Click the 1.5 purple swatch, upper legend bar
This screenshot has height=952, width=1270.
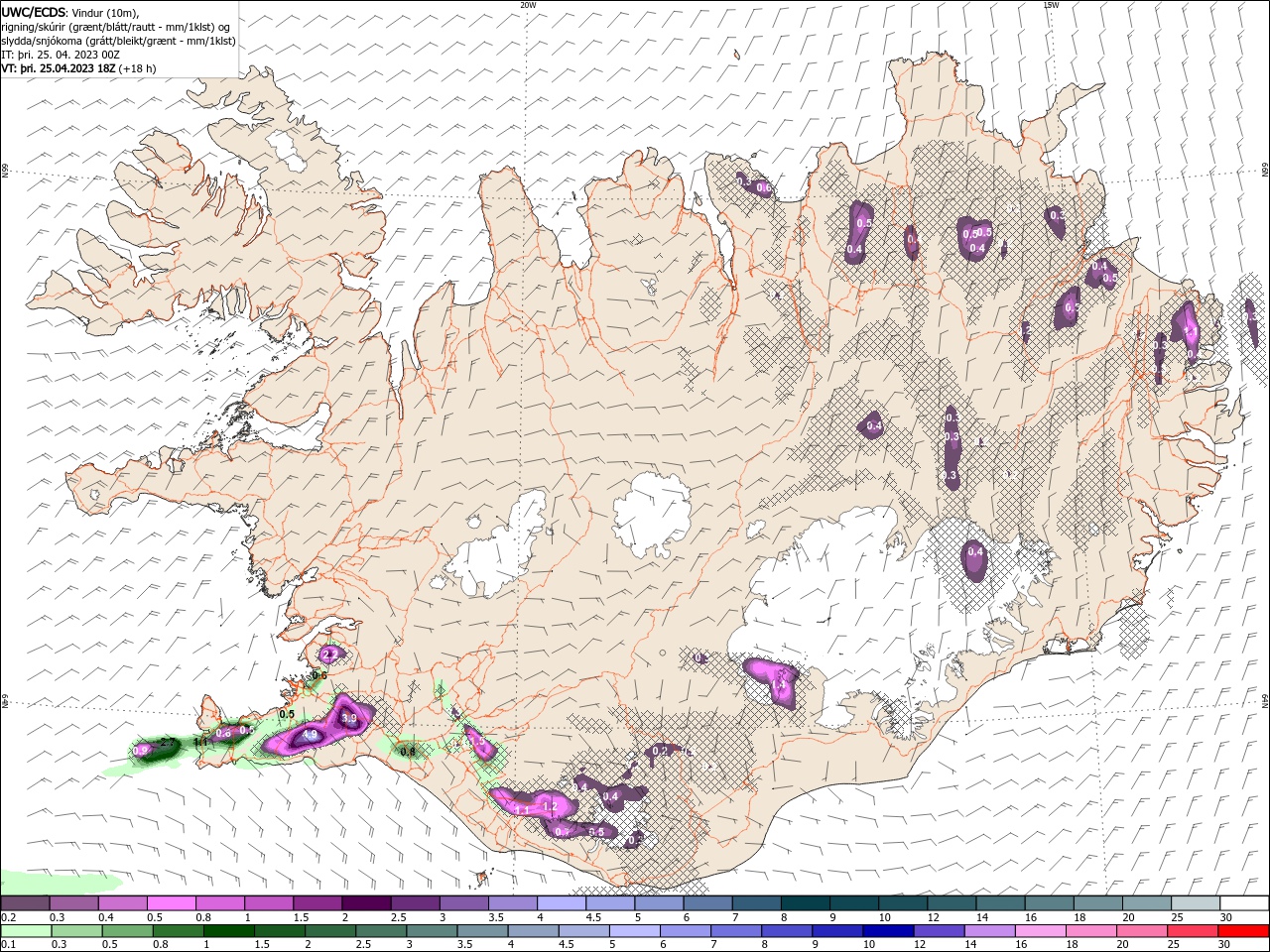pyautogui.click(x=317, y=903)
